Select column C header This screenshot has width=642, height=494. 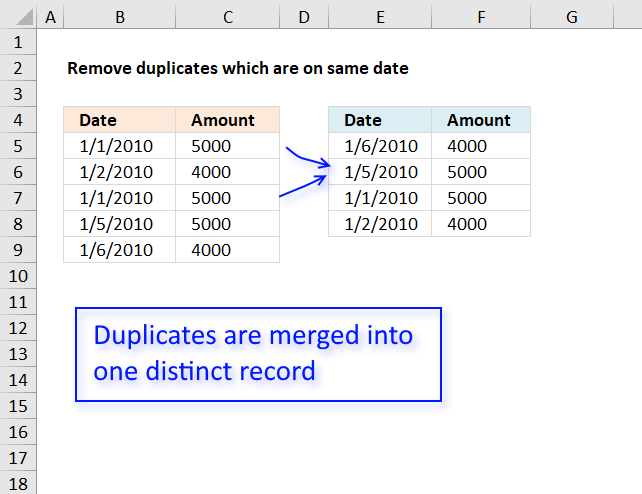click(x=228, y=17)
